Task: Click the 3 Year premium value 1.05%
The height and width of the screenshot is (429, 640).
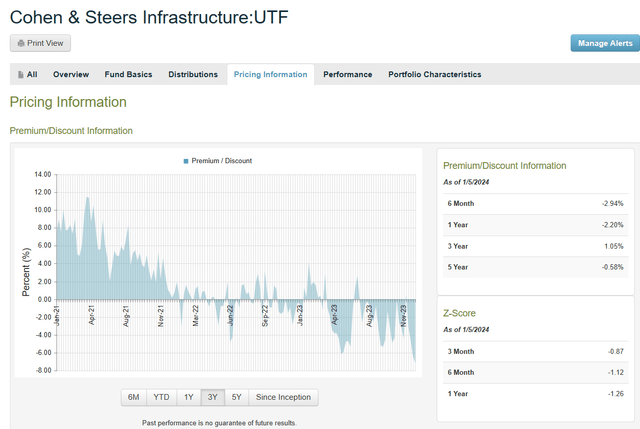Action: (614, 246)
